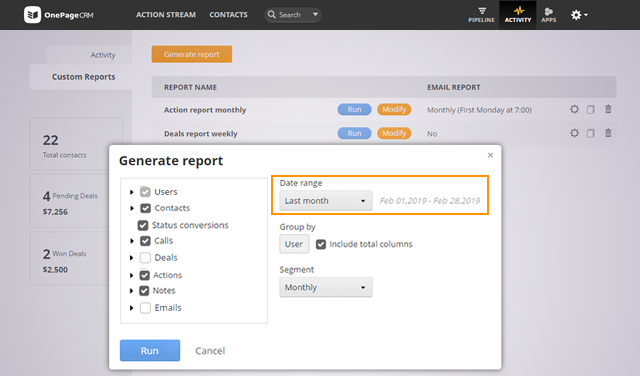Screen dimensions: 640x376
Task: Open the Segment Monthly dropdown
Action: [x=326, y=287]
